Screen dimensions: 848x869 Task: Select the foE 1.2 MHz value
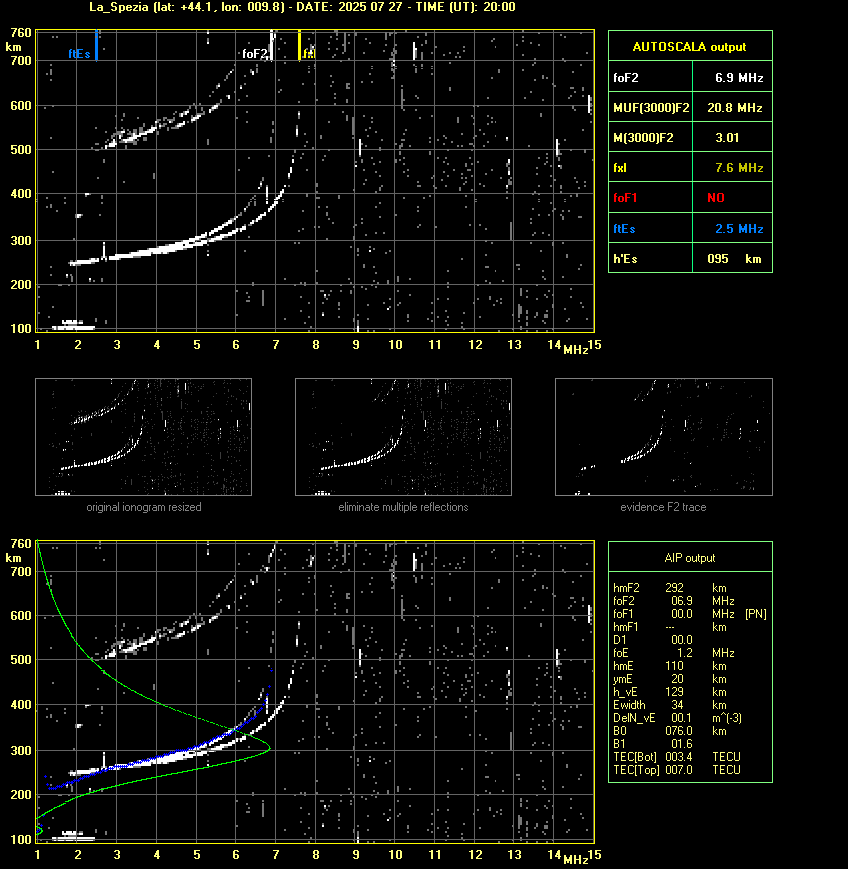coord(685,653)
